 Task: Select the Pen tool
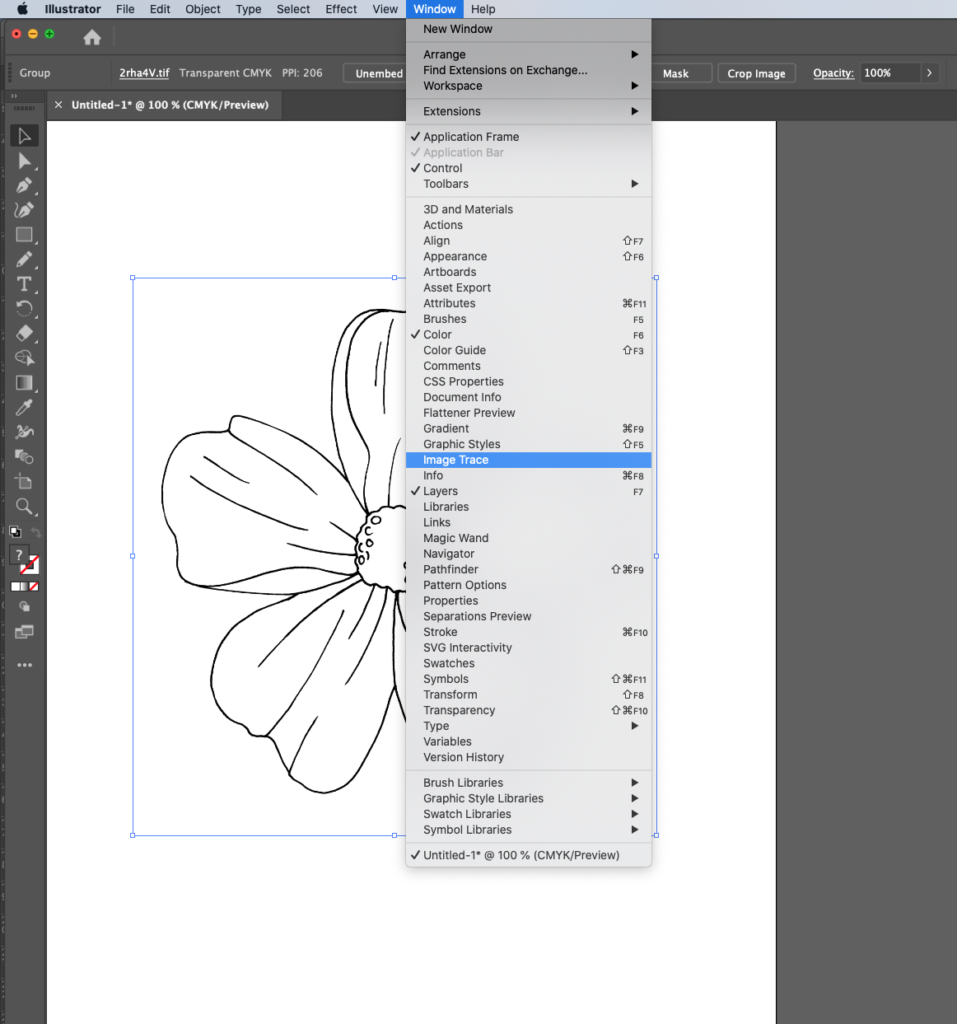pyautogui.click(x=25, y=186)
